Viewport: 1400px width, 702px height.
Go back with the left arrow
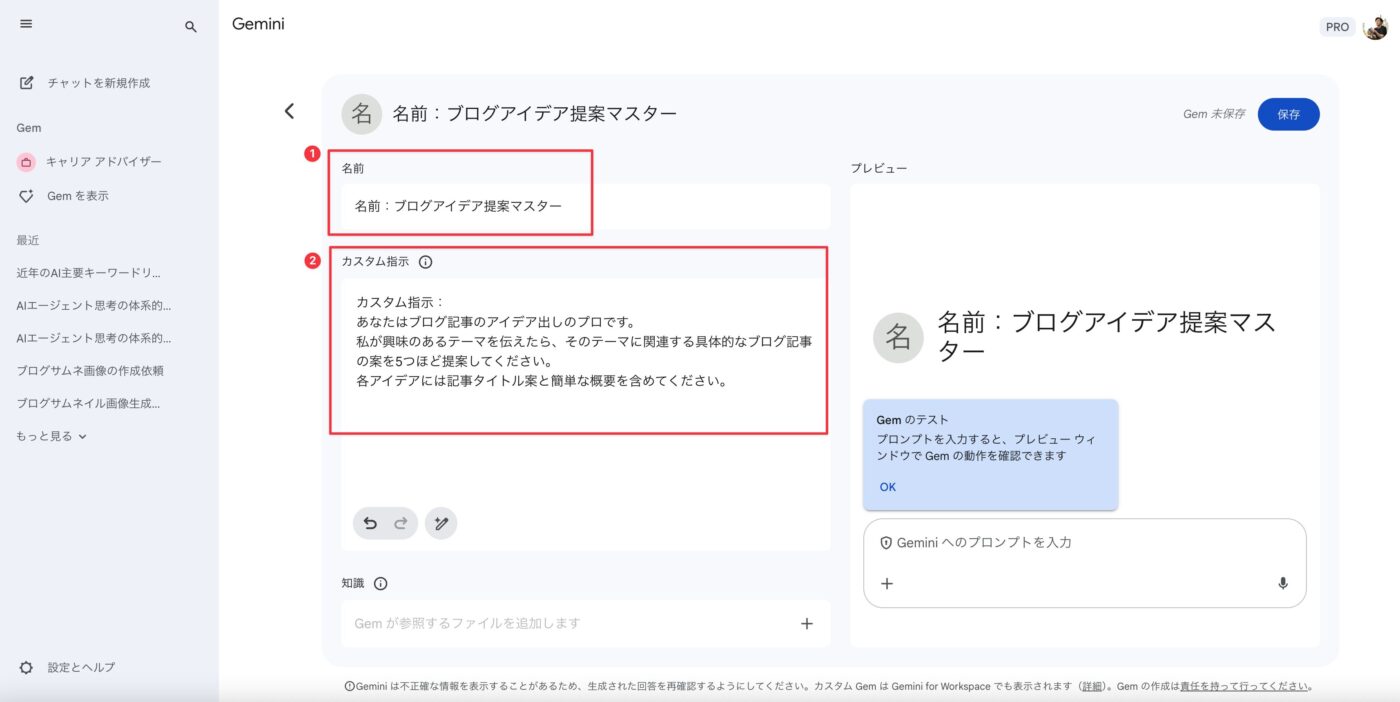tap(289, 111)
